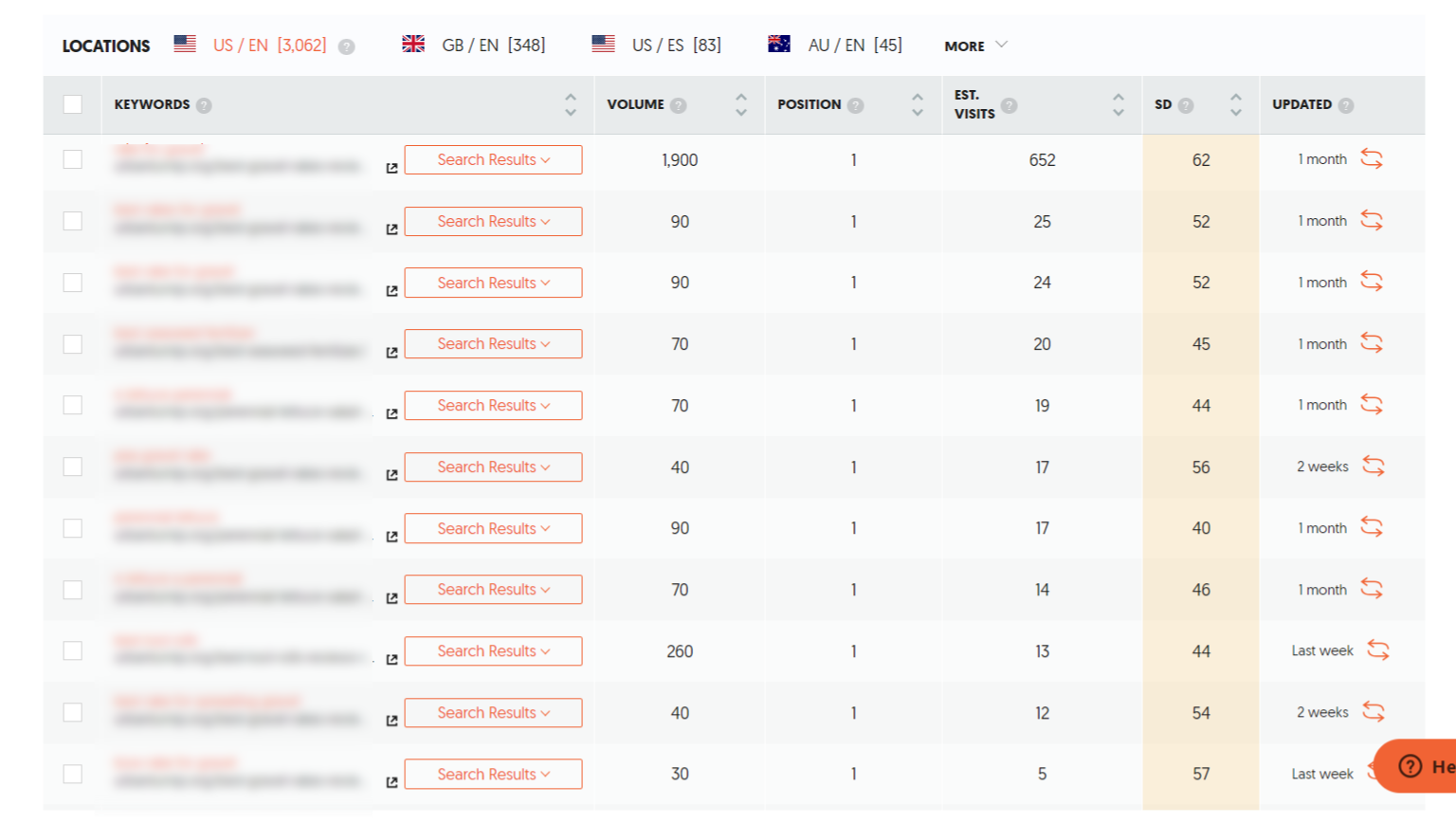Refresh the row with 14 est. visits
The width and height of the screenshot is (1456, 823).
tap(1372, 589)
